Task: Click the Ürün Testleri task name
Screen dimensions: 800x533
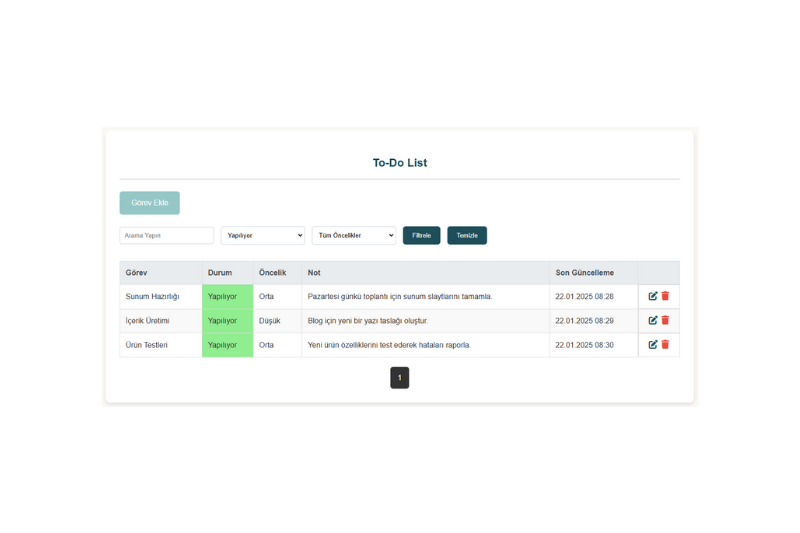Action: [147, 344]
